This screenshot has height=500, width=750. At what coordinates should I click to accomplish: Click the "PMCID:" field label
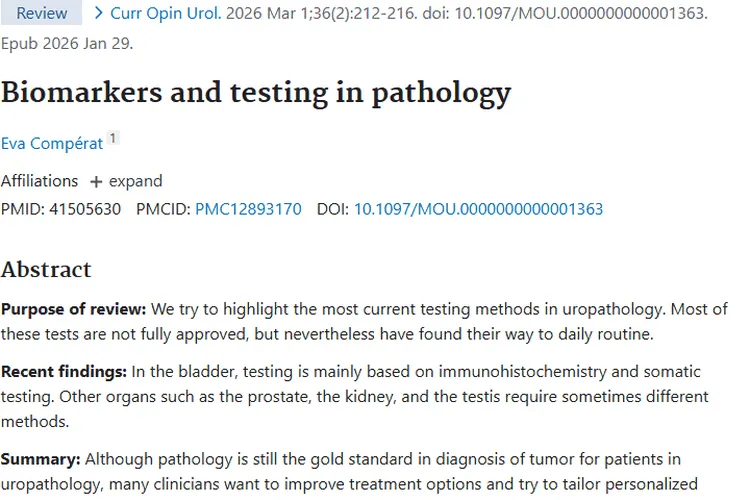[163, 209]
